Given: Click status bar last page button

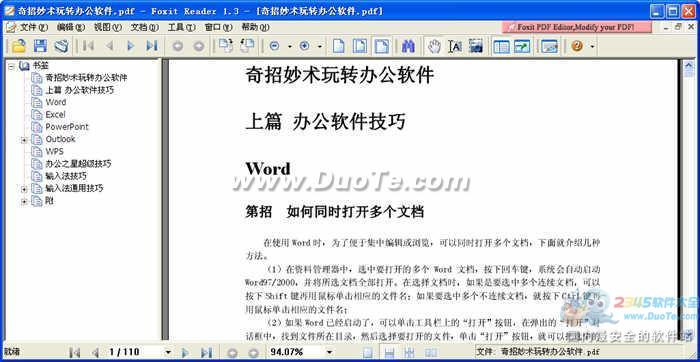Looking at the screenshot, I should 205,353.
